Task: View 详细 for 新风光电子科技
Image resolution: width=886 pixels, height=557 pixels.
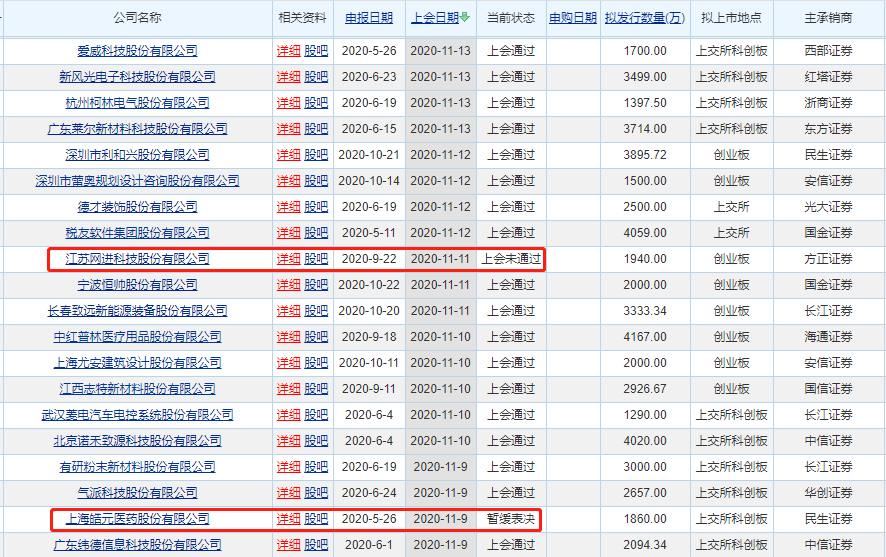Action: coord(288,77)
